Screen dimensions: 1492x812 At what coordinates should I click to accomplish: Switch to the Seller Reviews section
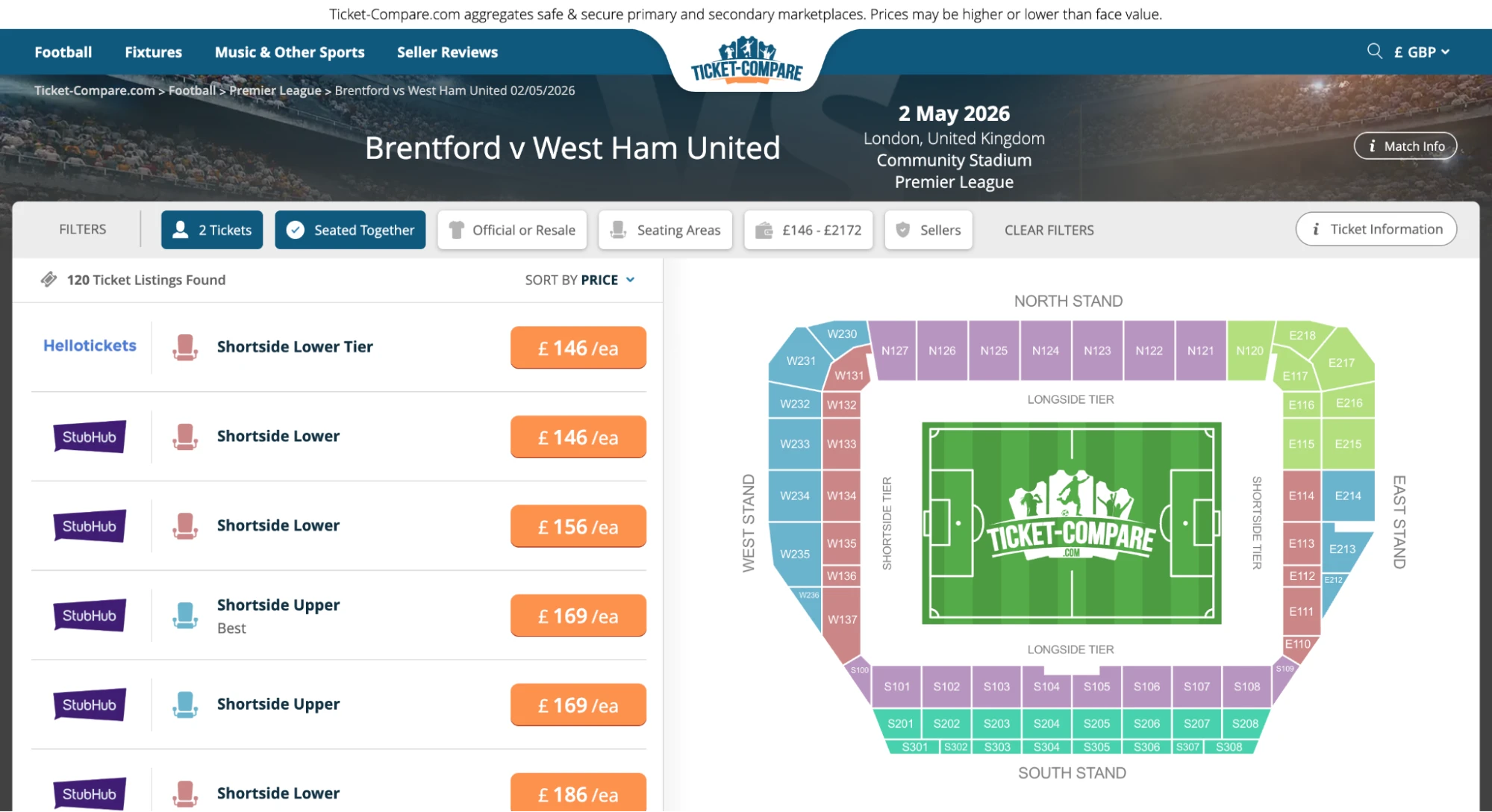click(x=446, y=51)
